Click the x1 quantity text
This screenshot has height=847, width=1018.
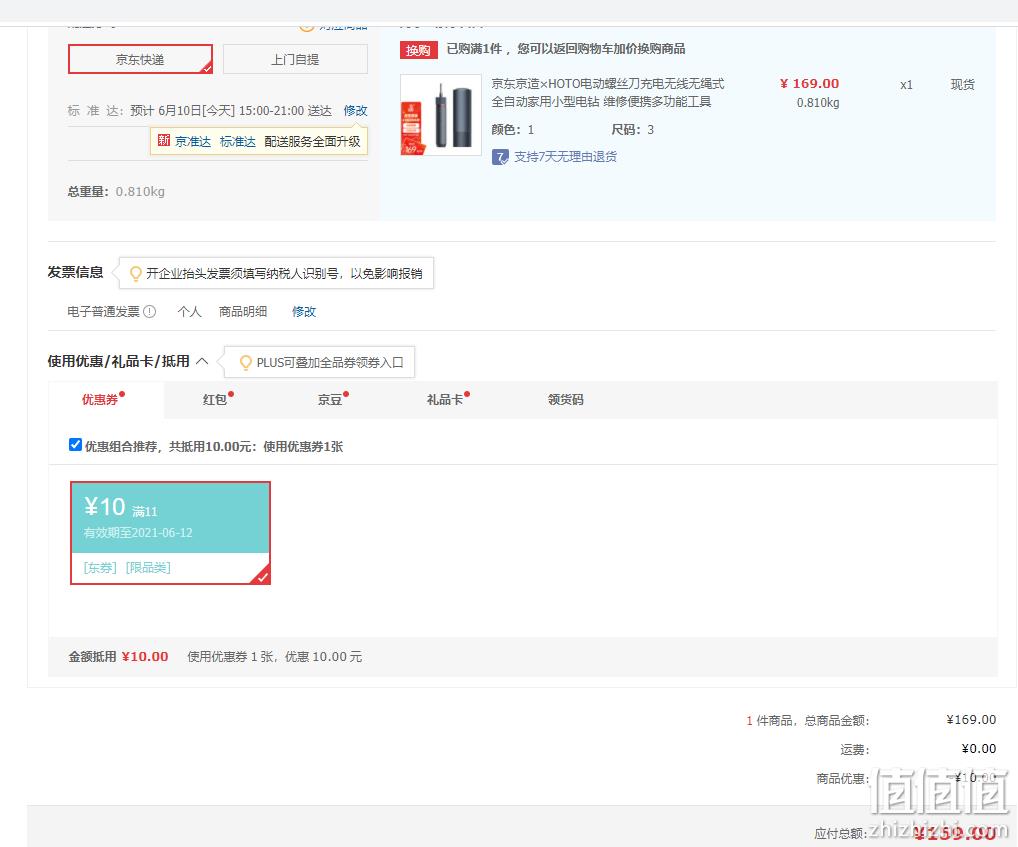906,84
